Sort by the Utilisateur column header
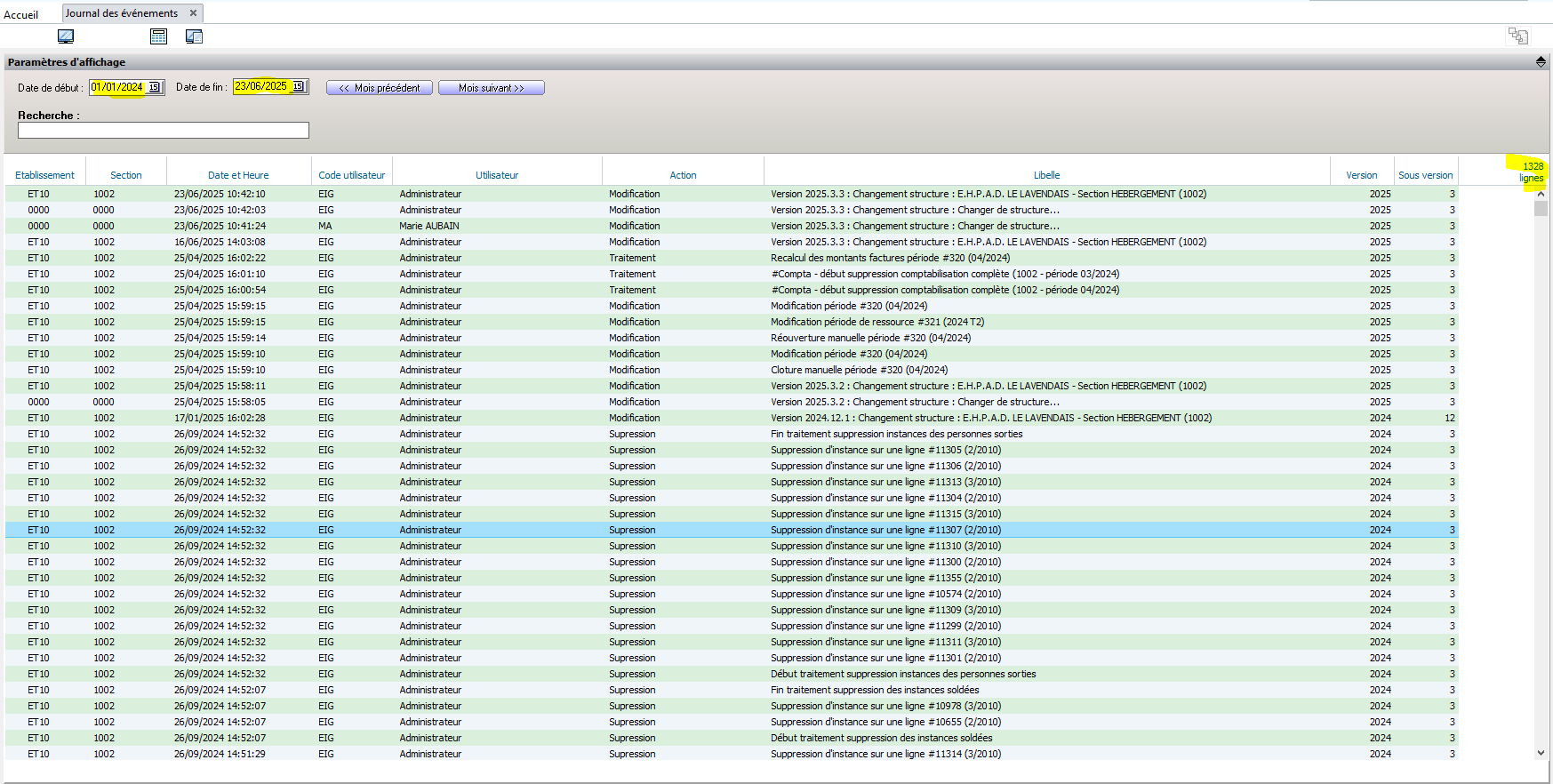Viewport: 1553px width, 784px height. tap(497, 175)
